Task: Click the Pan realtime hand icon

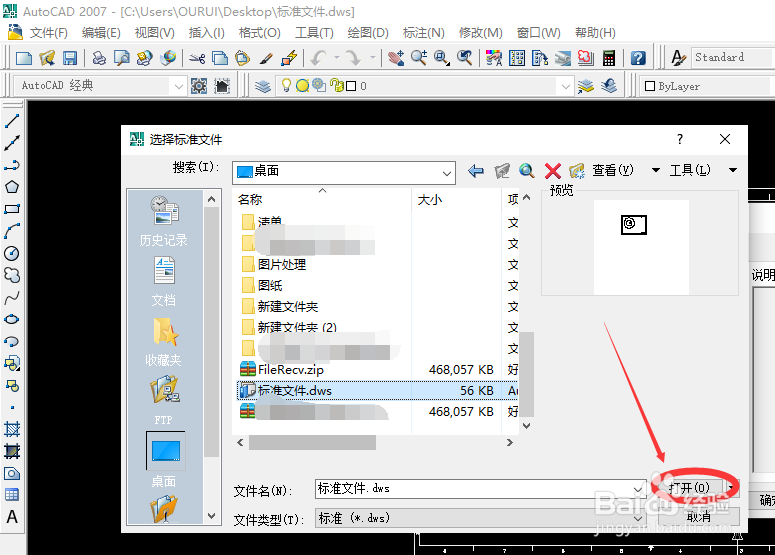Action: click(x=395, y=58)
